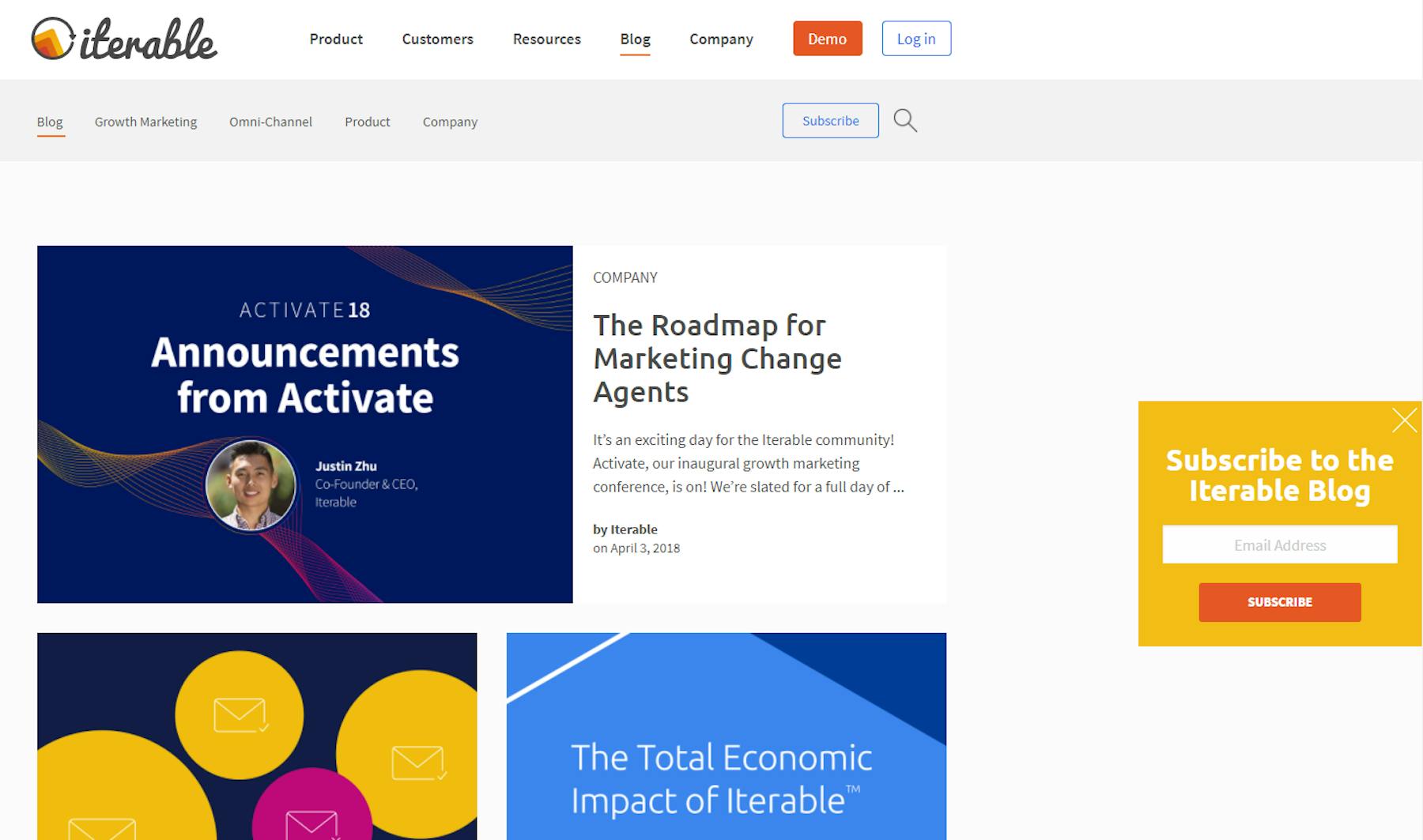The image size is (1423, 840).
Task: Open The Total Economic Impact of Iterable thumbnail
Action: [726, 736]
